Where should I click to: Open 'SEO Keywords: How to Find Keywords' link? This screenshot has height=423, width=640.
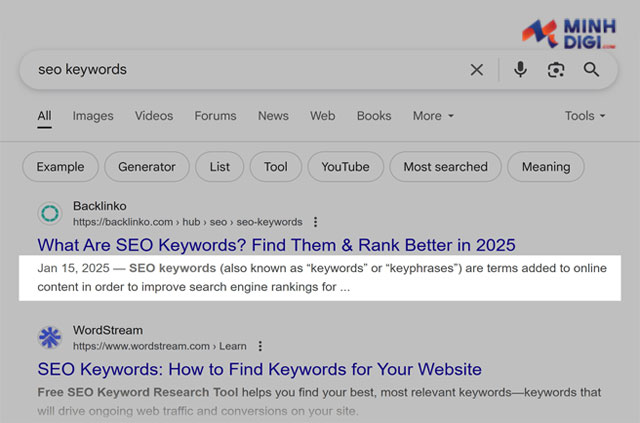259,369
